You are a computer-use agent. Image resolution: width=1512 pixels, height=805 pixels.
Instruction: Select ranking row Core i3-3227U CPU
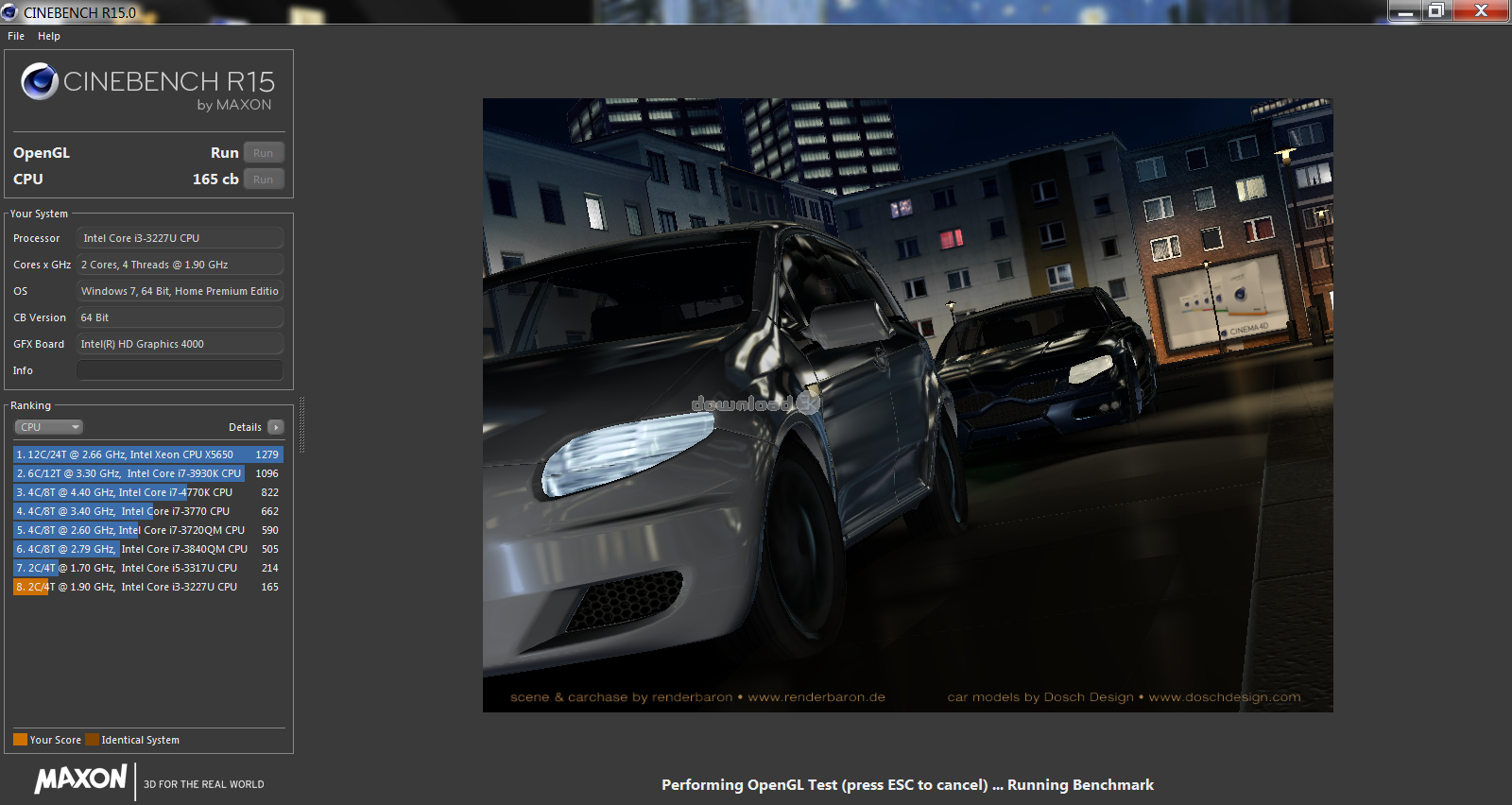(148, 587)
